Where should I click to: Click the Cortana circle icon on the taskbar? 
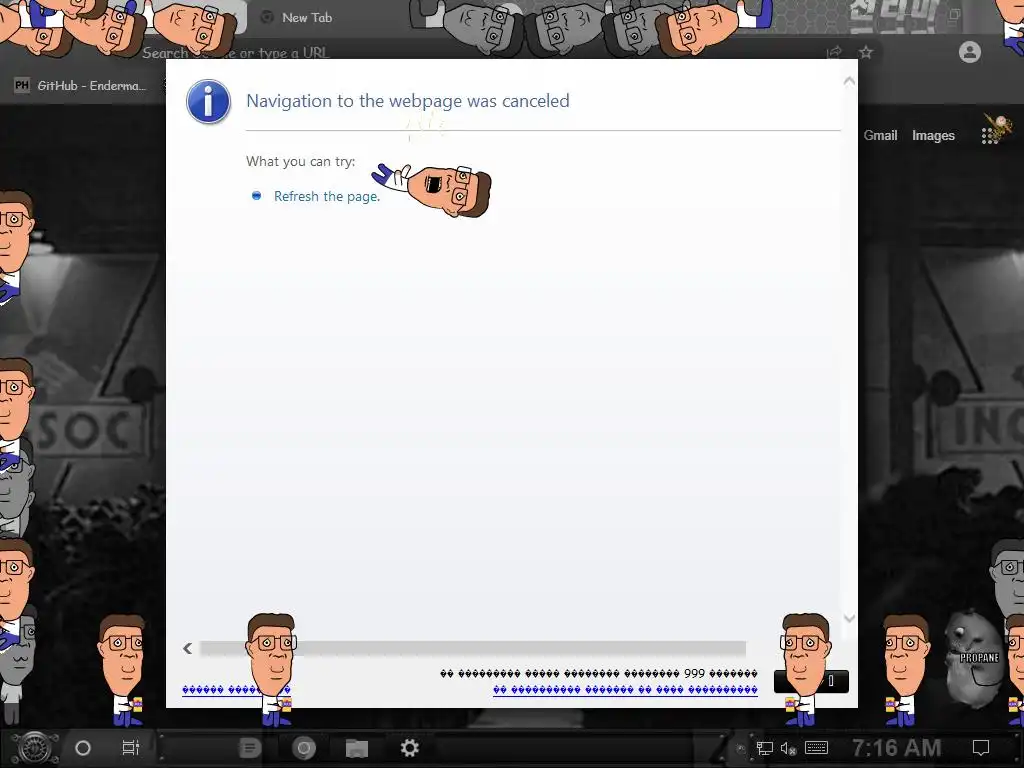pos(83,748)
